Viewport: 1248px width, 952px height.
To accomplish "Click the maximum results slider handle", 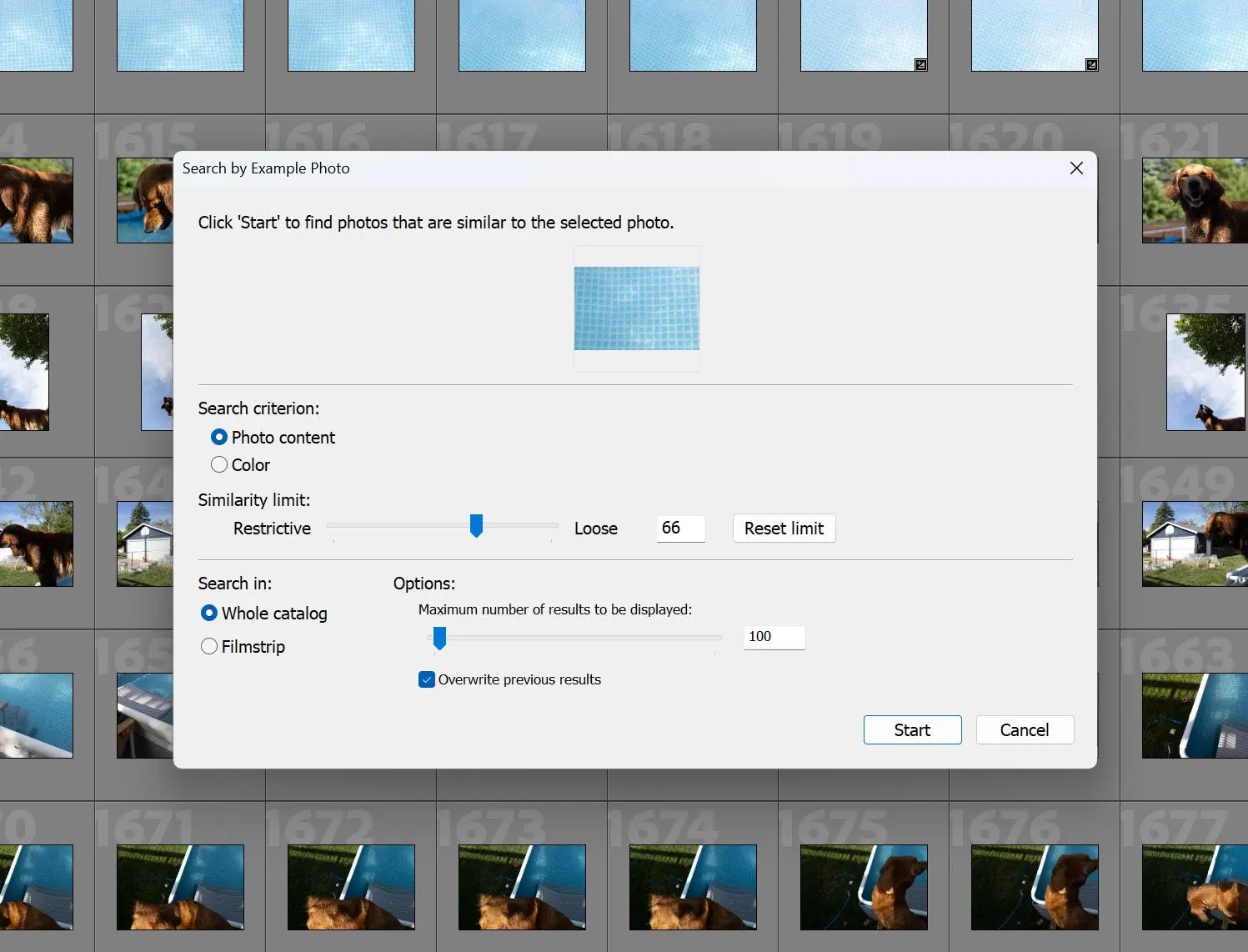I will click(439, 638).
